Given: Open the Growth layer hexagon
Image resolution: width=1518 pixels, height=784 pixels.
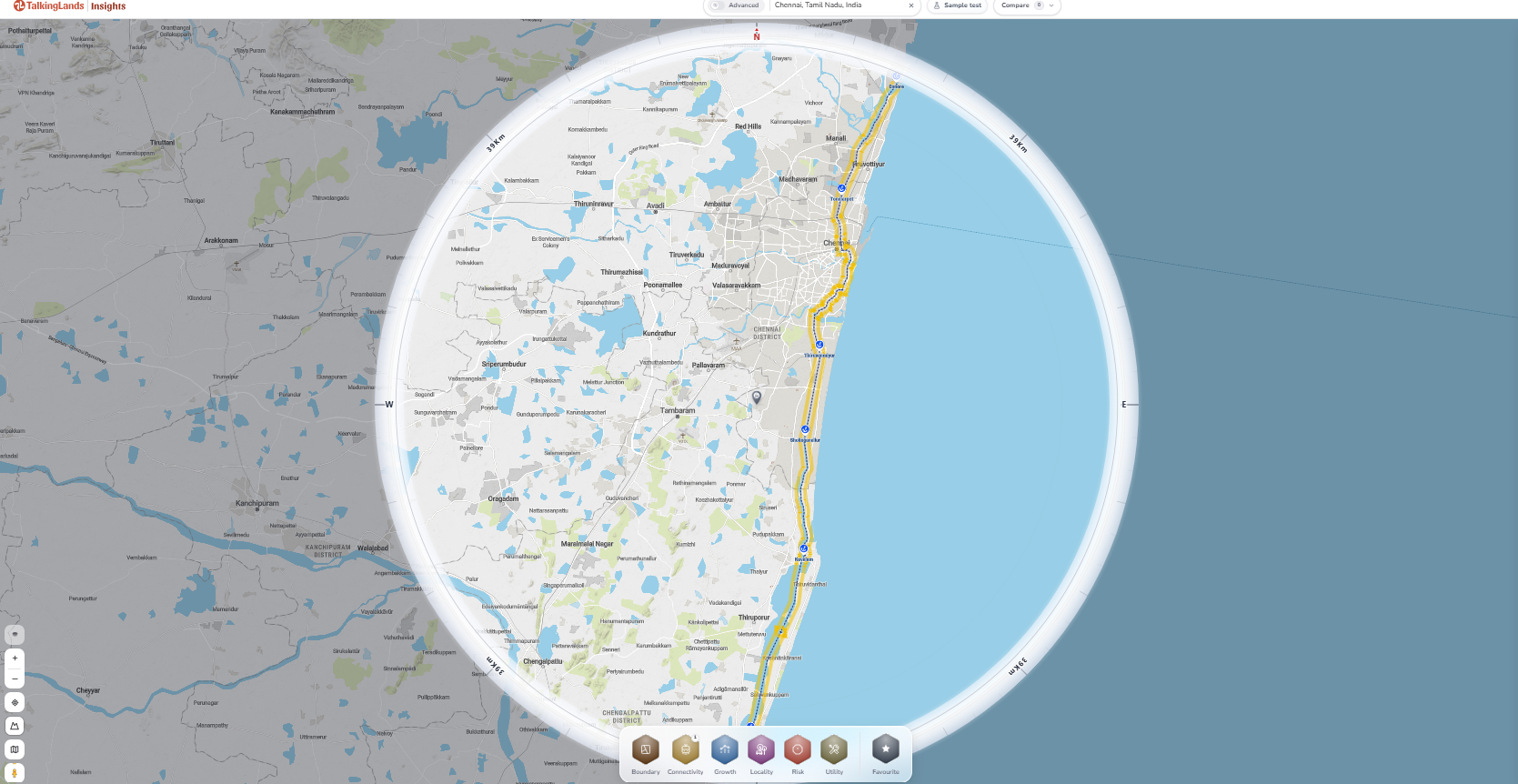Looking at the screenshot, I should click(725, 749).
